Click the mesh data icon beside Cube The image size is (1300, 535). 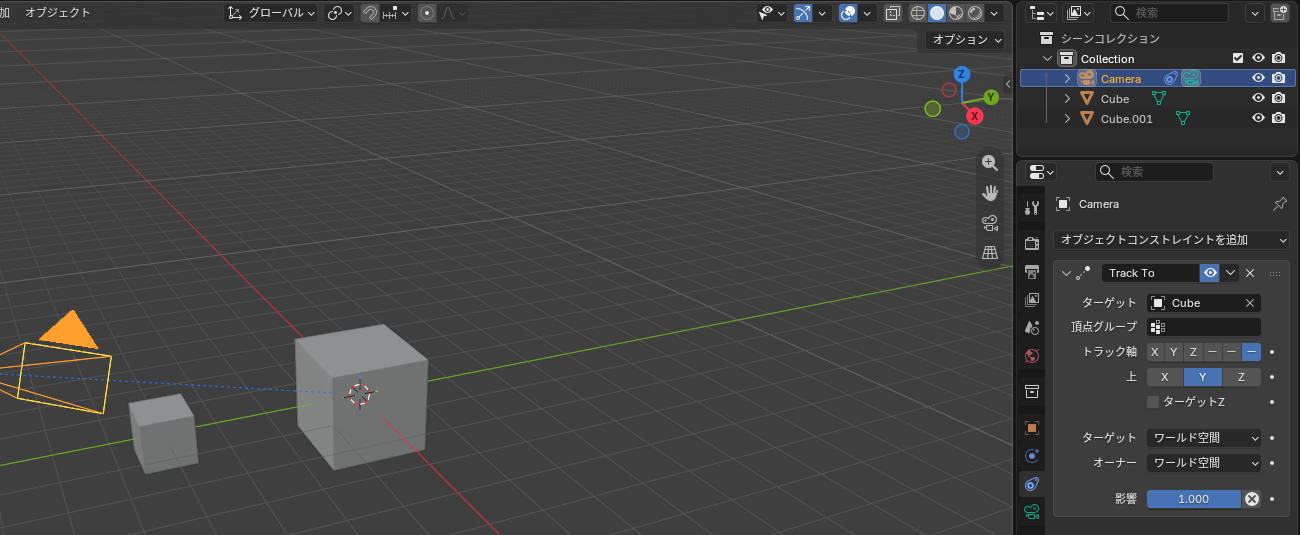point(1159,98)
